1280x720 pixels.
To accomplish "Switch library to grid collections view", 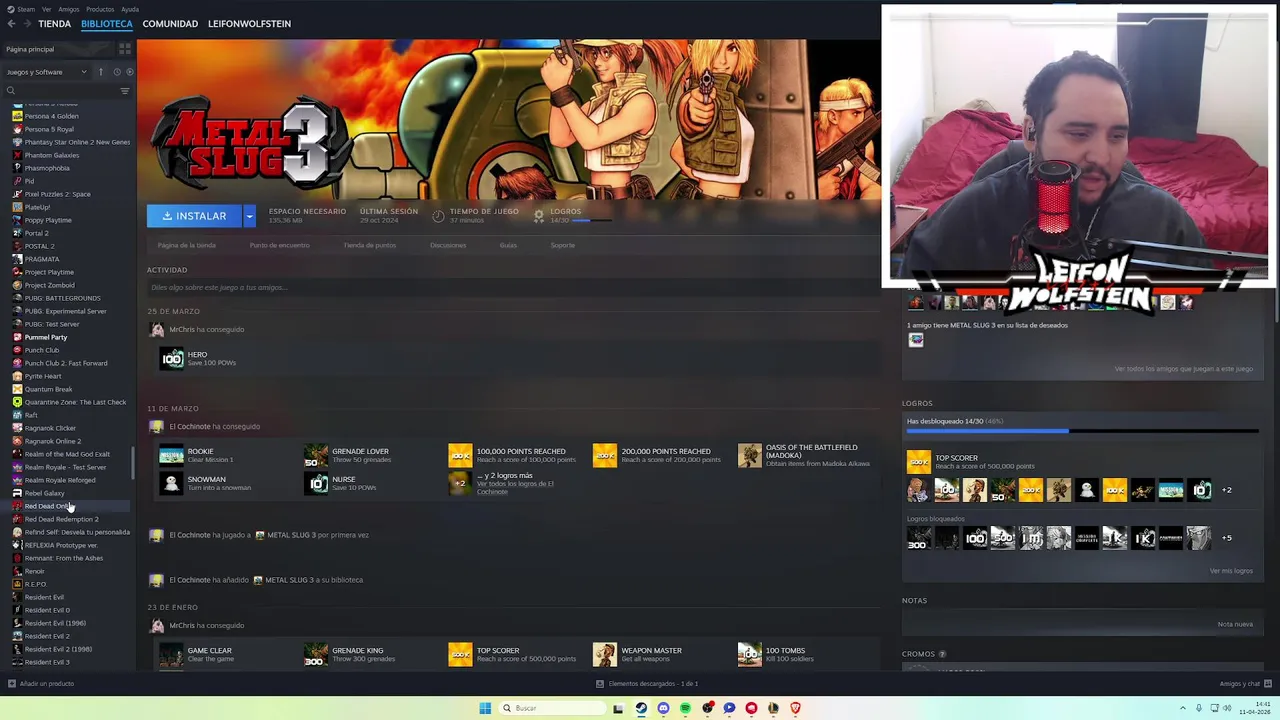I will click(x=125, y=48).
